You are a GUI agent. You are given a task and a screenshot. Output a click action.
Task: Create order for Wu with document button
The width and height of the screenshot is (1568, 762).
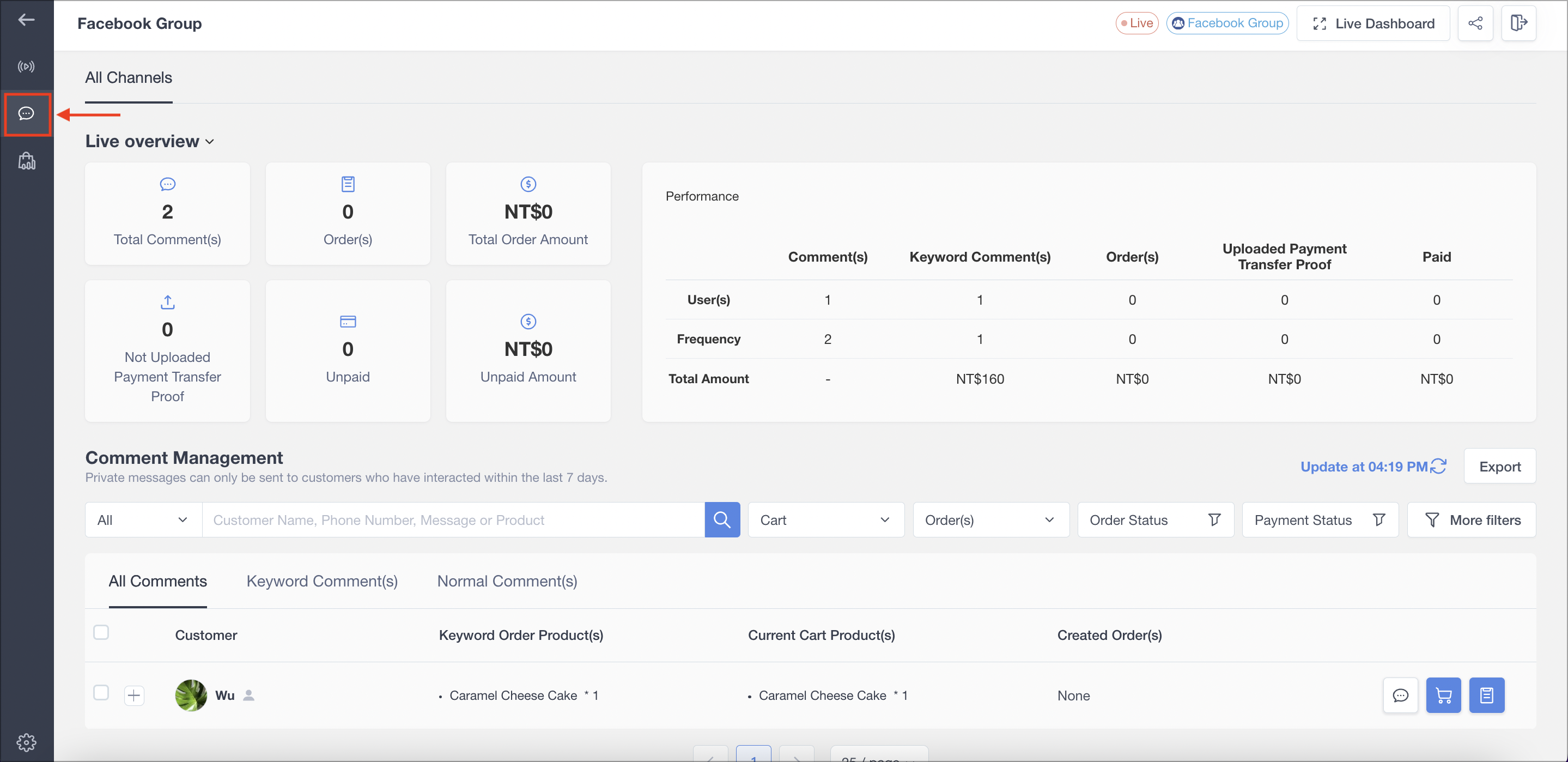tap(1486, 695)
